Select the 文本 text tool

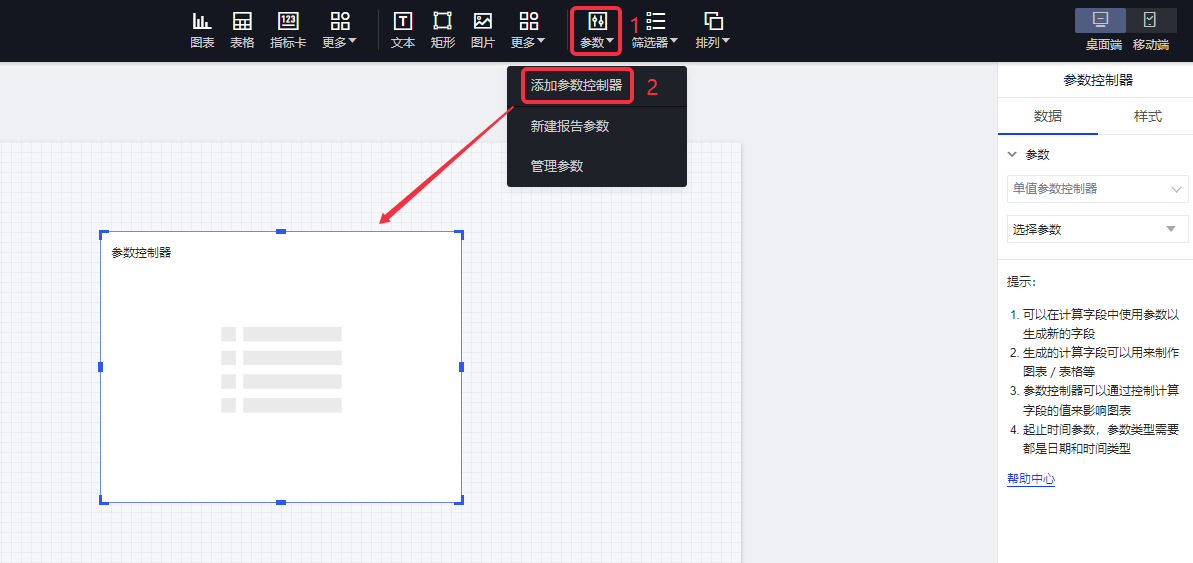403,30
